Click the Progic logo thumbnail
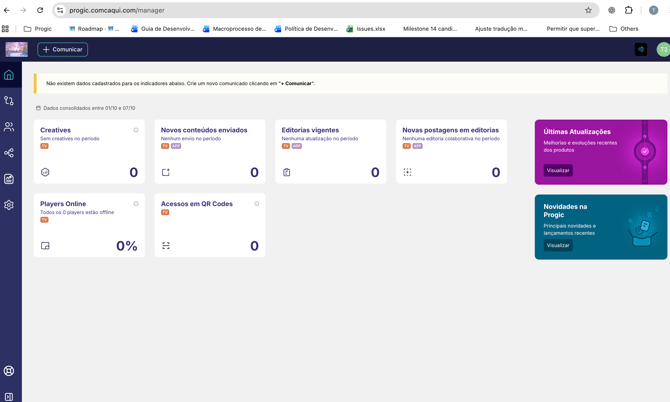 (x=17, y=50)
